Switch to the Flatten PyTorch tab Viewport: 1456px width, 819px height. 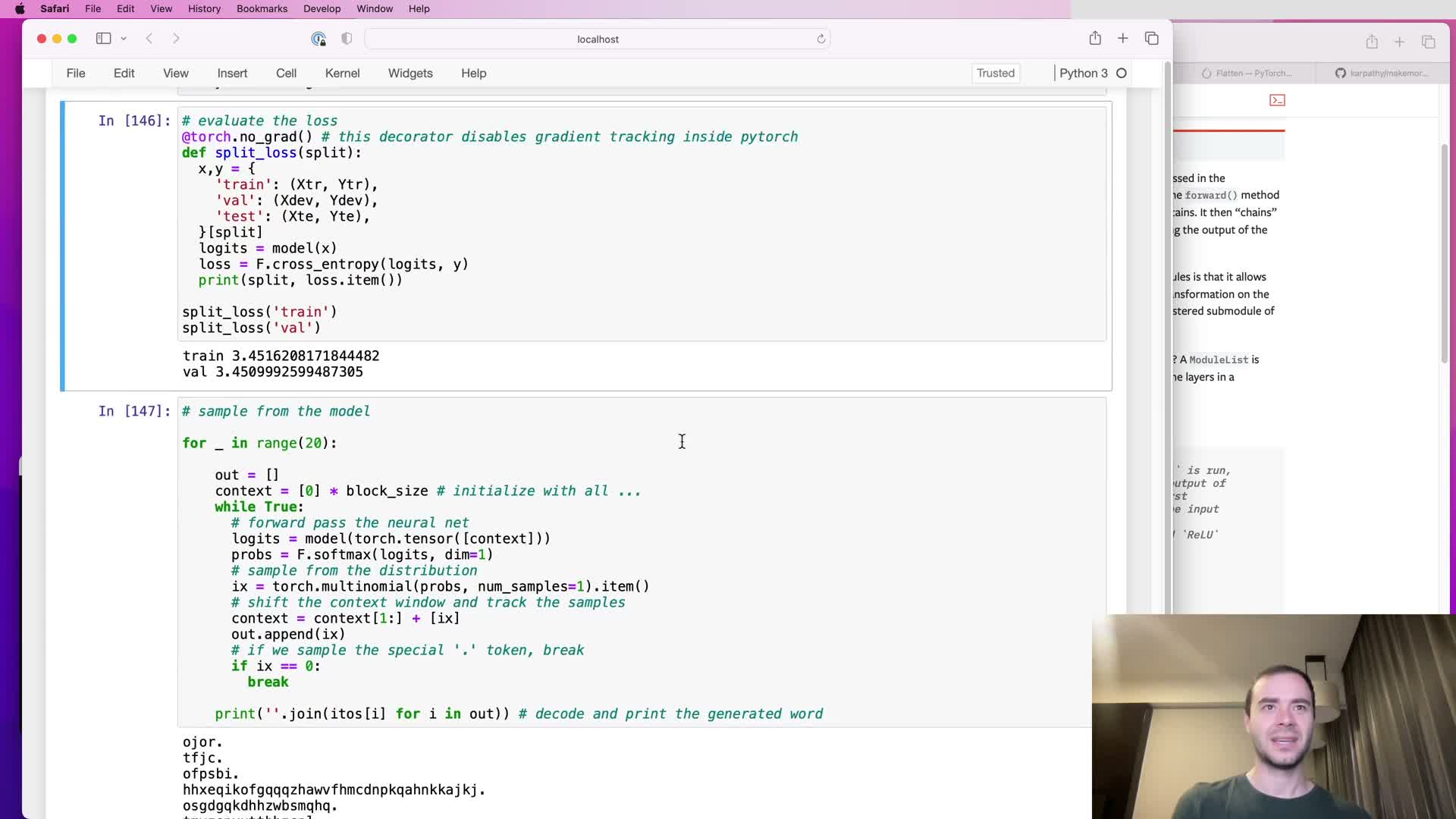(x=1247, y=73)
